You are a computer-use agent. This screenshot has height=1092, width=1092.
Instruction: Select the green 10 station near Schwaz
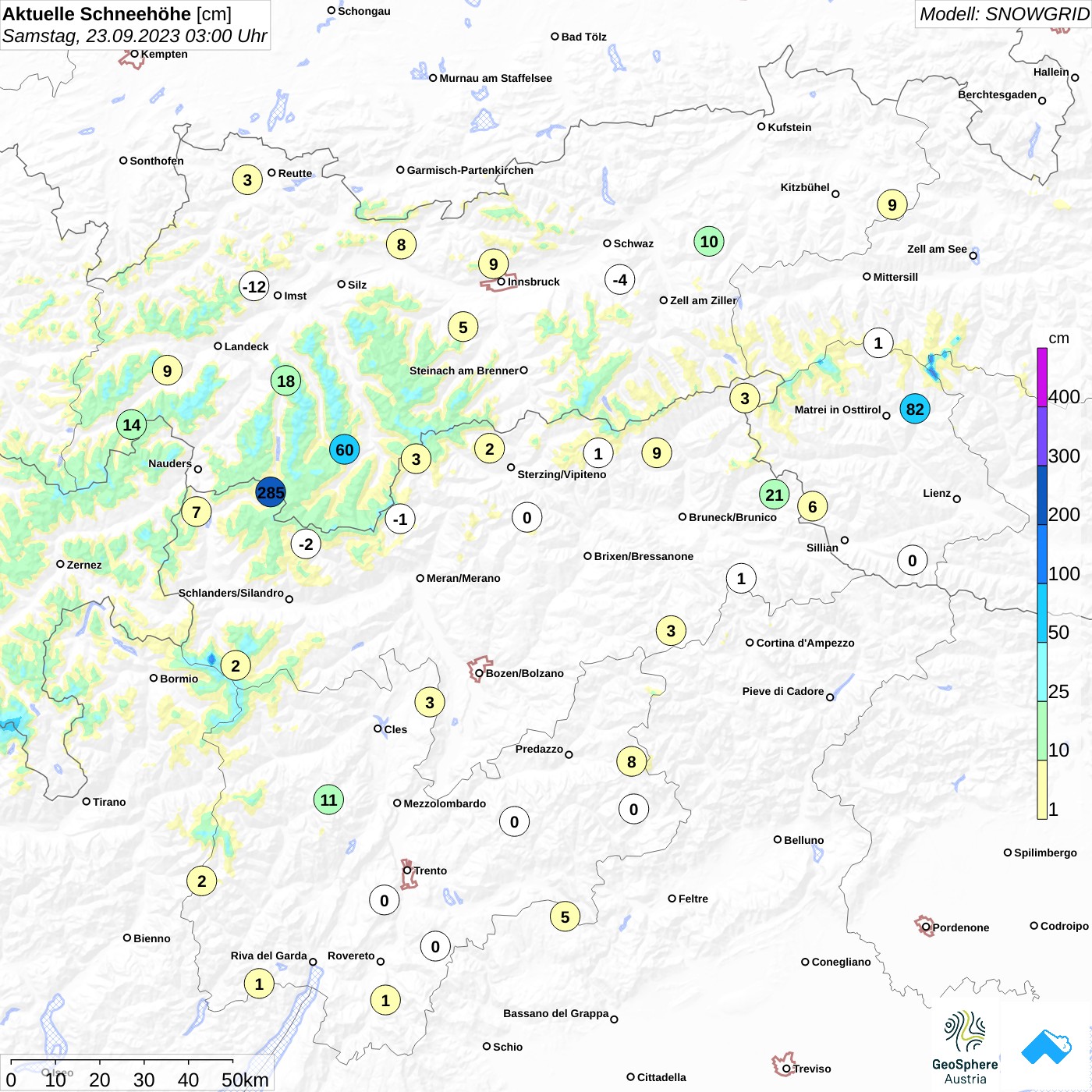click(709, 241)
